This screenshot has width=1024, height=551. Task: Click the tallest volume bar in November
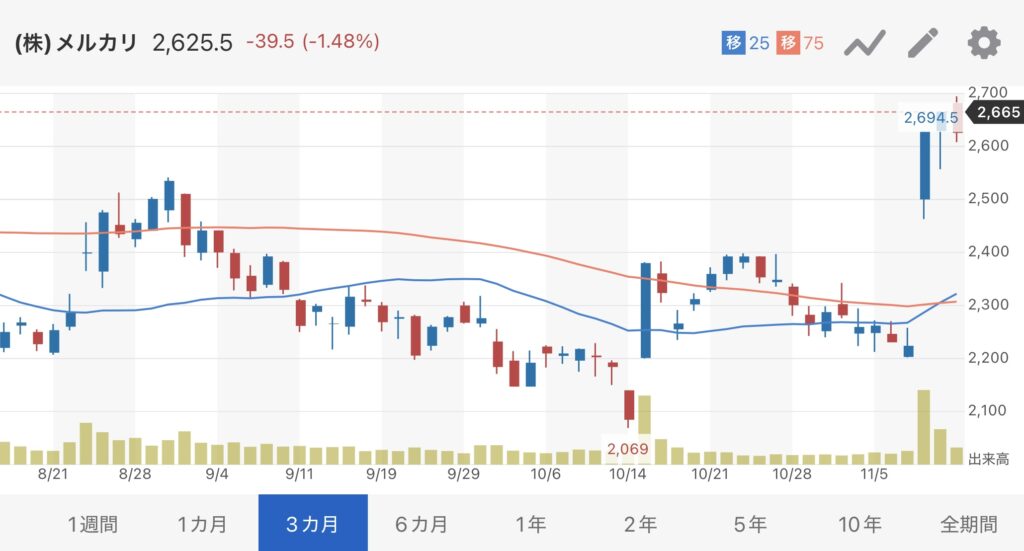click(923, 428)
